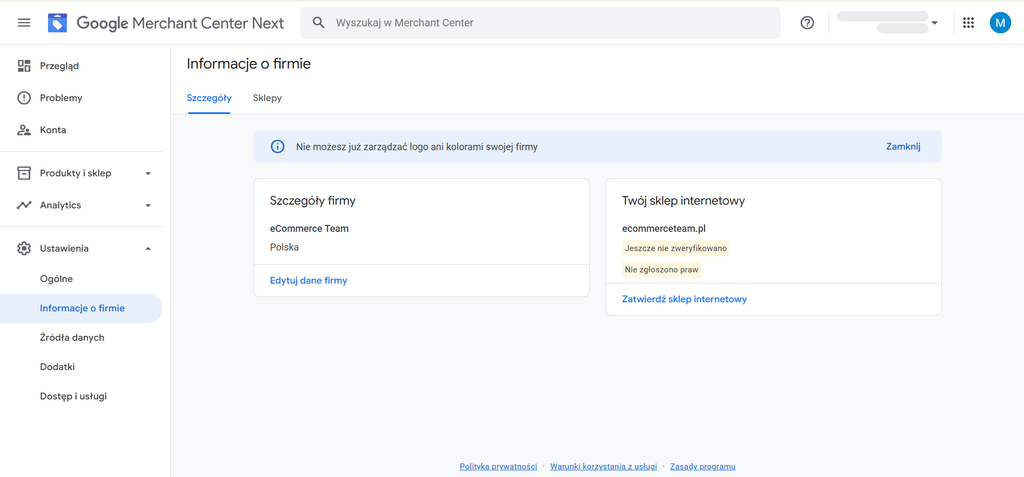1024x477 pixels.
Task: Click the Problemy alert icon
Action: coord(24,98)
